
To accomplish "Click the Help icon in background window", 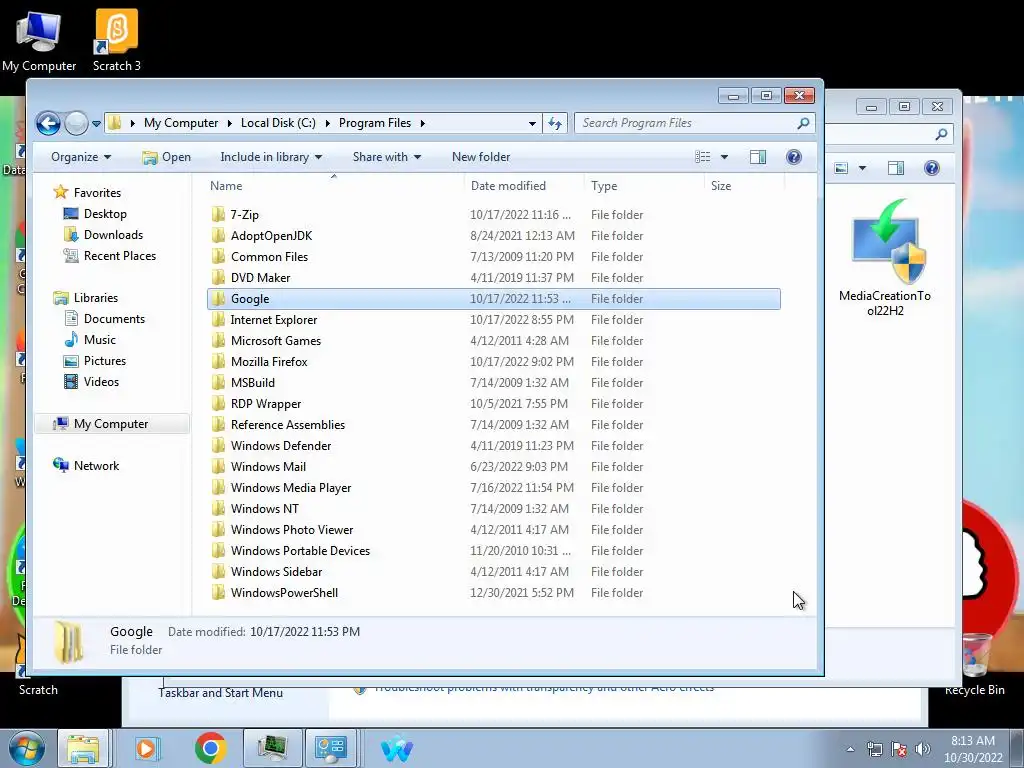I will click(931, 168).
